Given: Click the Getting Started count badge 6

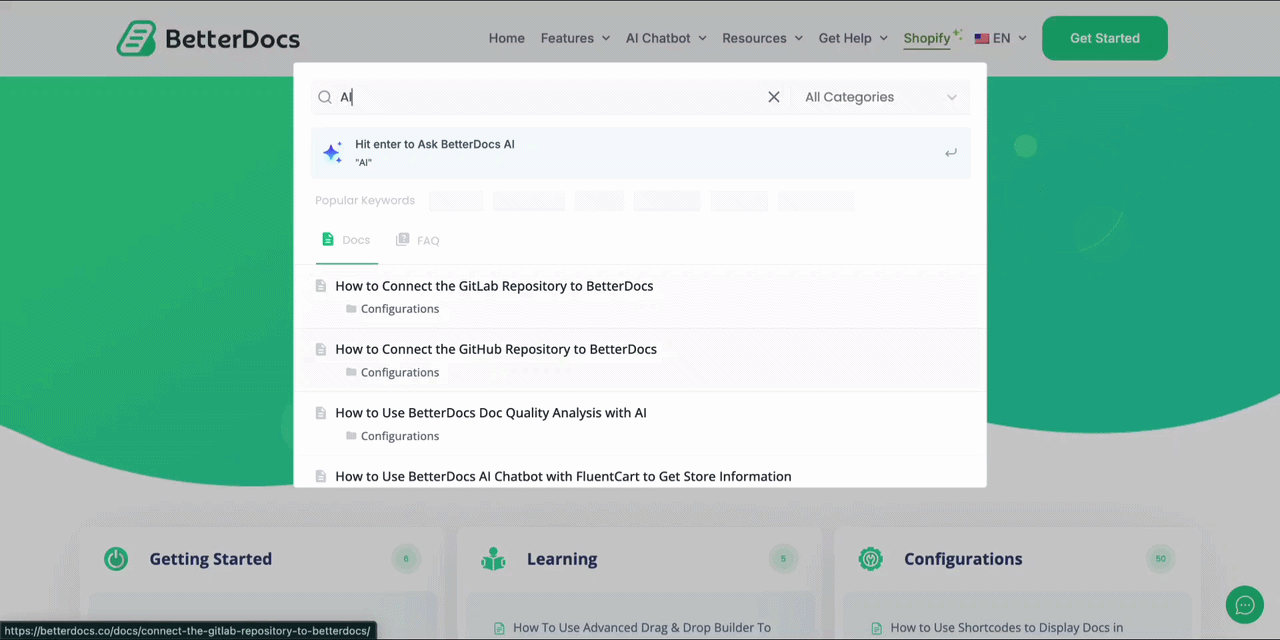Looking at the screenshot, I should click(406, 559).
